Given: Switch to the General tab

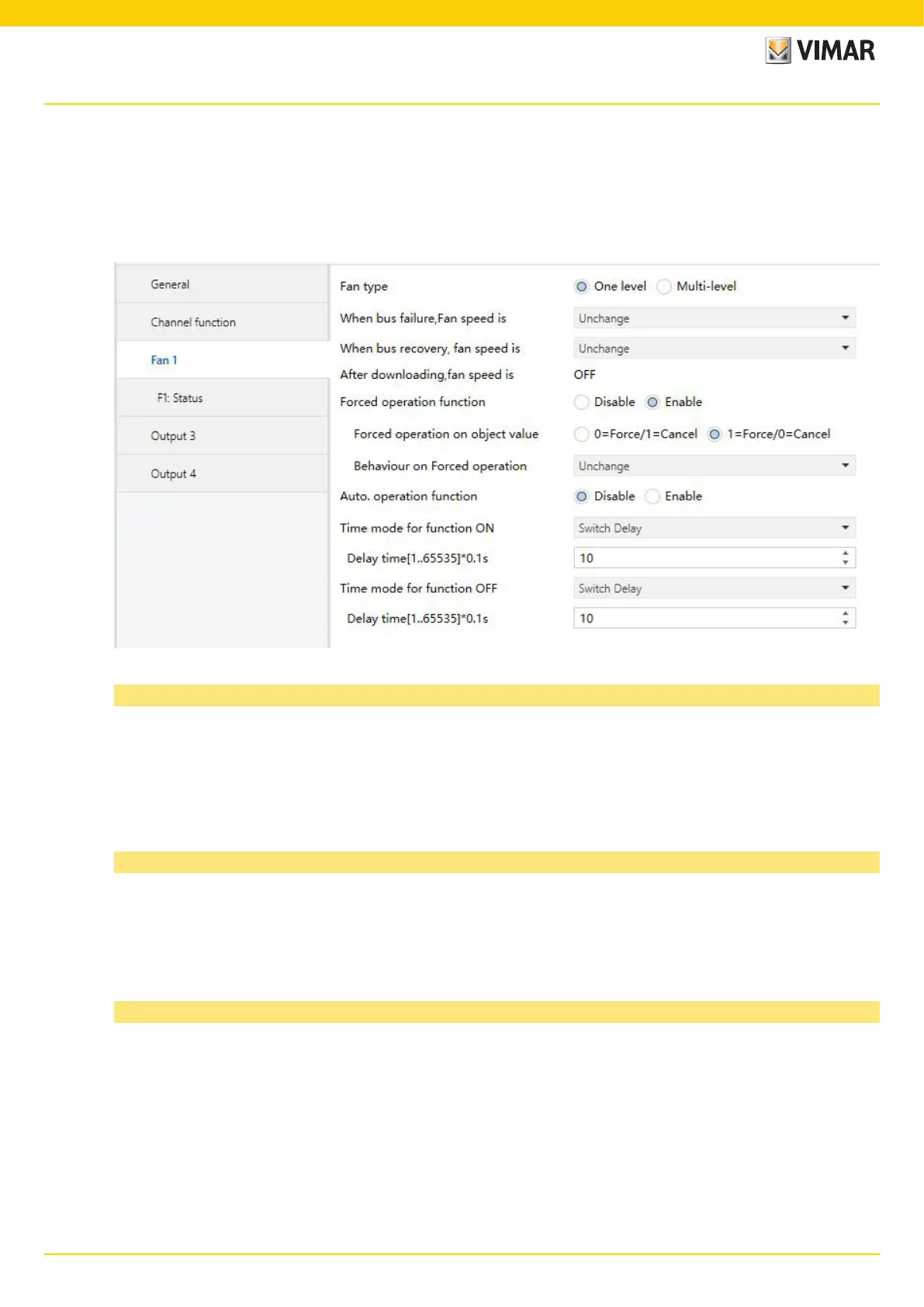Looking at the screenshot, I should pyautogui.click(x=170, y=284).
